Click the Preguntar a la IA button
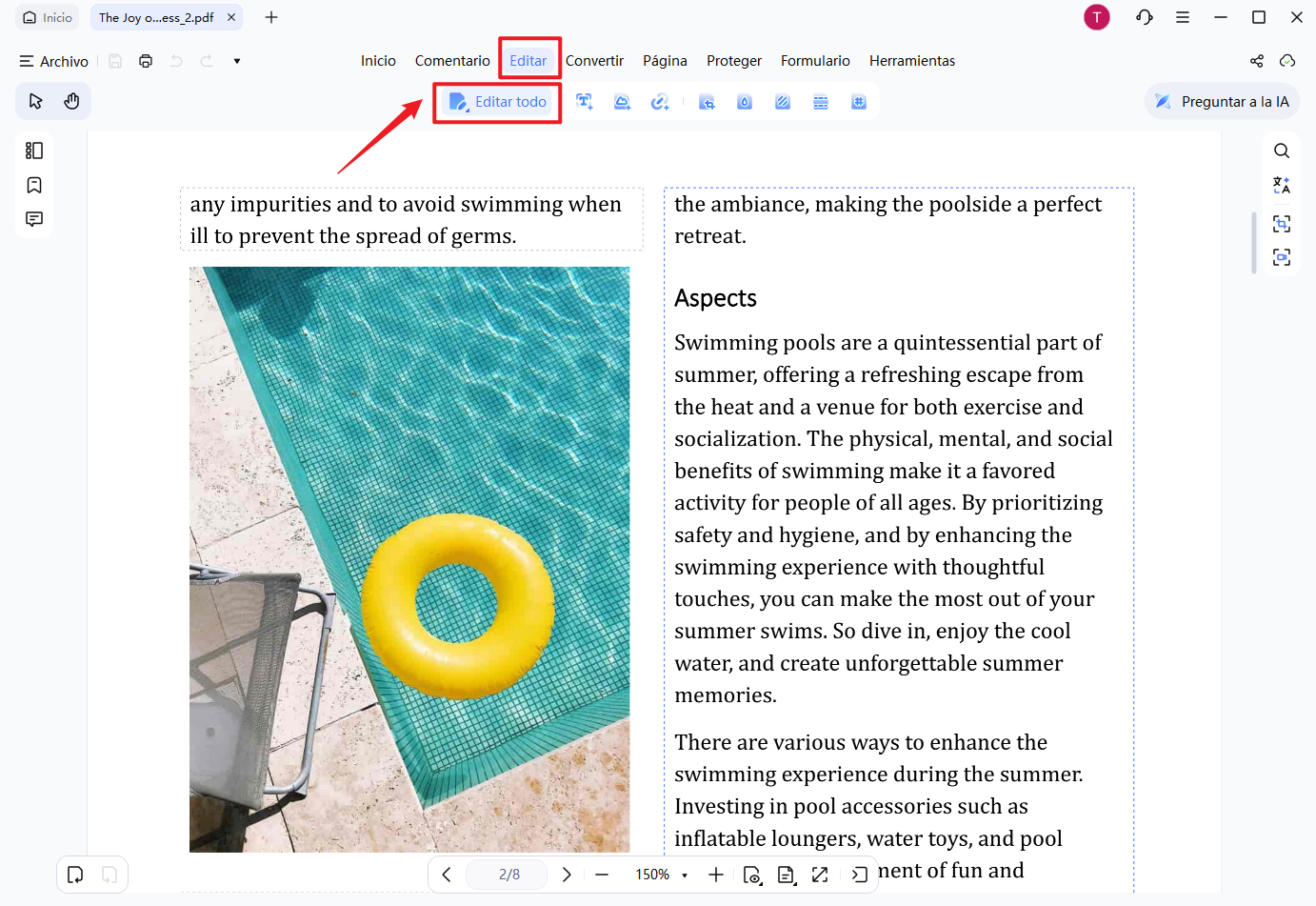The width and height of the screenshot is (1316, 906). [x=1222, y=102]
